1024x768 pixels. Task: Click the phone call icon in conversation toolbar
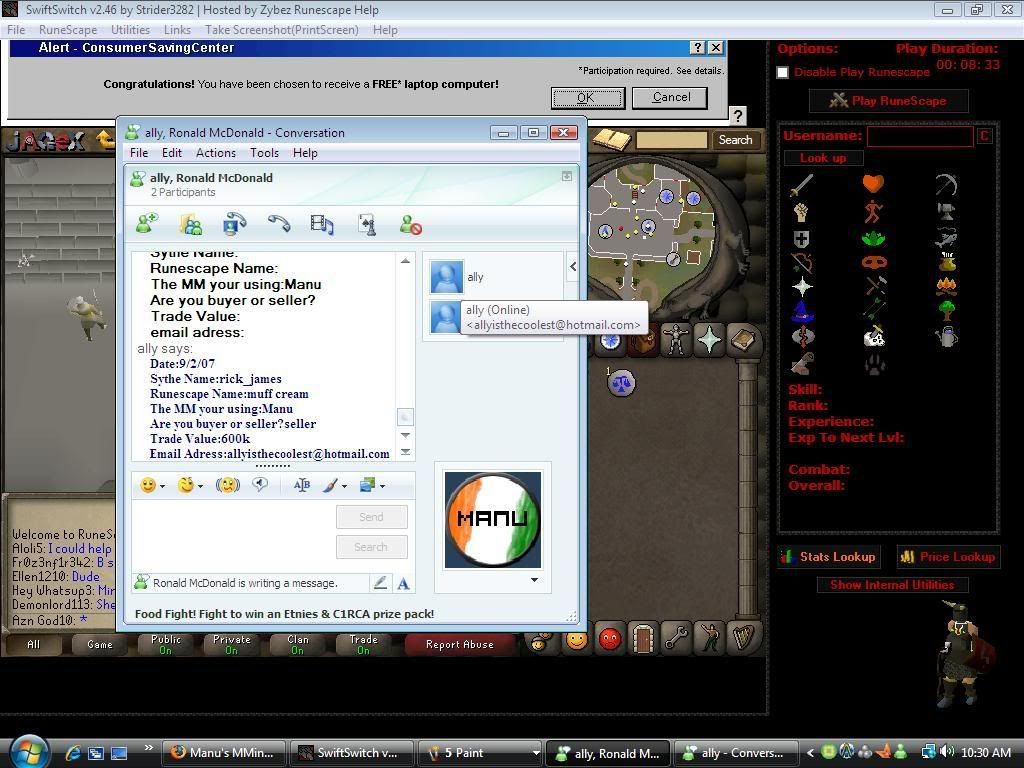pyautogui.click(x=279, y=224)
